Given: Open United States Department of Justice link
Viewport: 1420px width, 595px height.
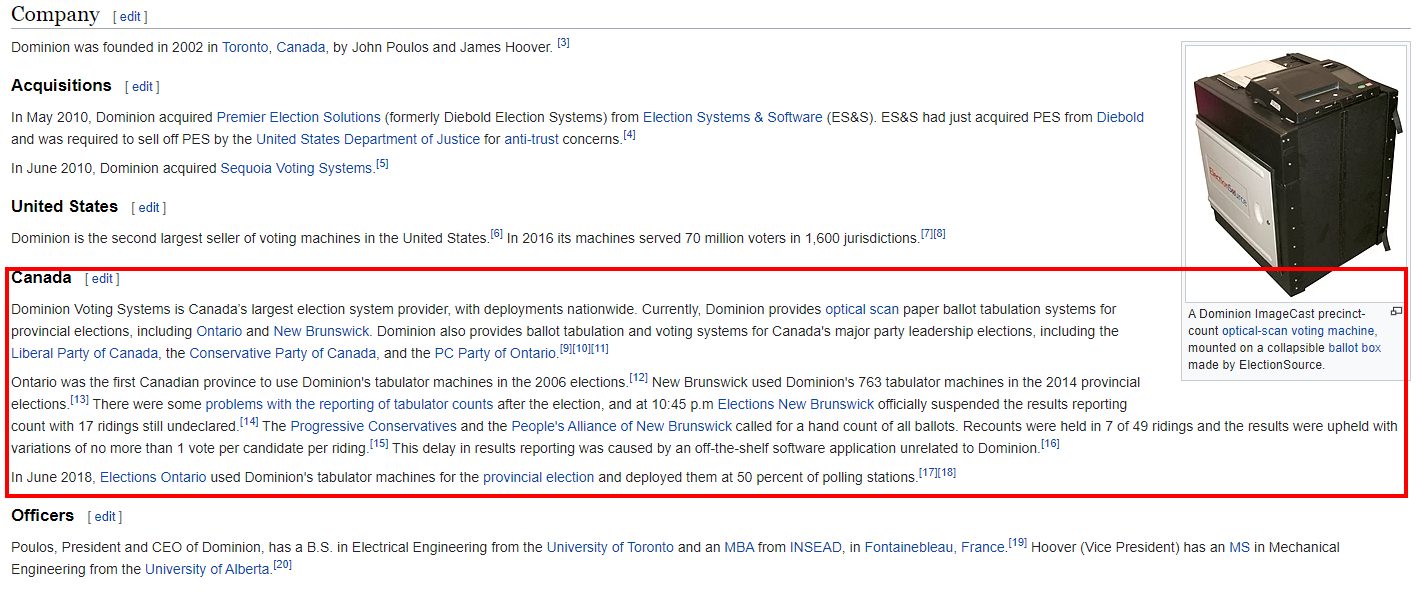Looking at the screenshot, I should coord(368,139).
